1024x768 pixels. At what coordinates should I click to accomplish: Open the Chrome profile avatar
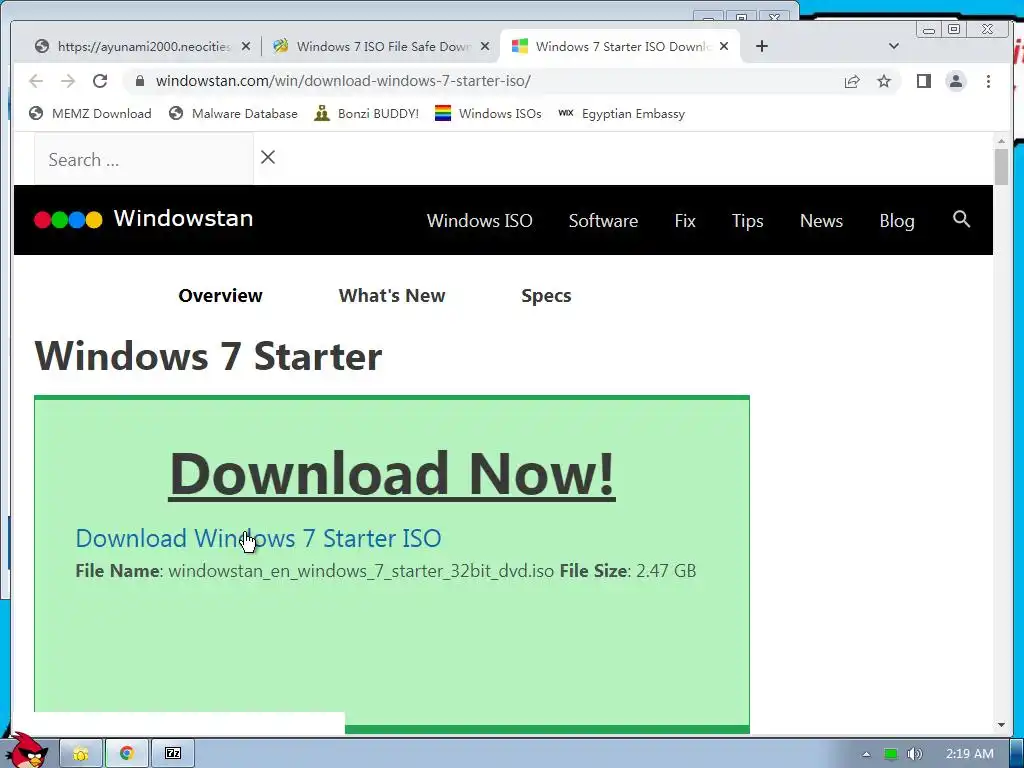coord(956,81)
